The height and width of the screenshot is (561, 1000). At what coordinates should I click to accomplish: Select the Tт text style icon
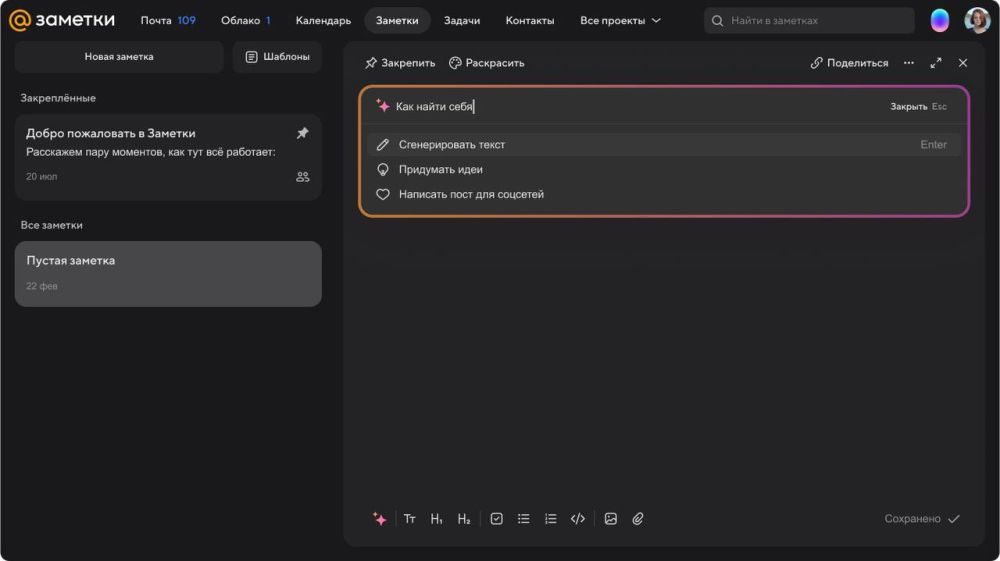pos(410,519)
